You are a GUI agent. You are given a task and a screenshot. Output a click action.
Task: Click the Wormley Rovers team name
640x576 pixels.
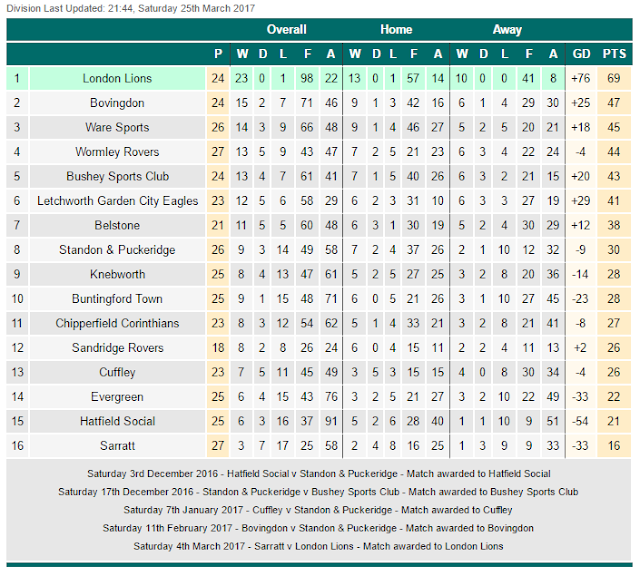point(116,152)
